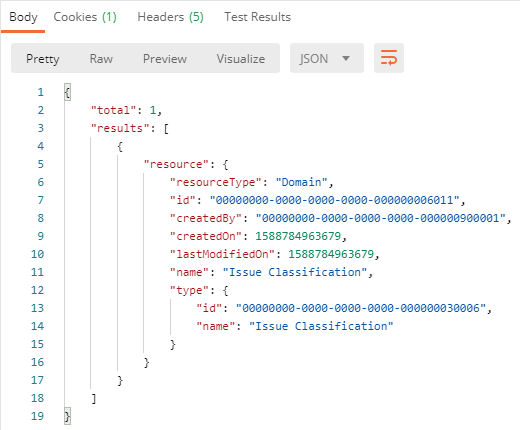Screen dimensions: 520x430
Task: Select the Pretty view mode
Action: pyautogui.click(x=43, y=59)
